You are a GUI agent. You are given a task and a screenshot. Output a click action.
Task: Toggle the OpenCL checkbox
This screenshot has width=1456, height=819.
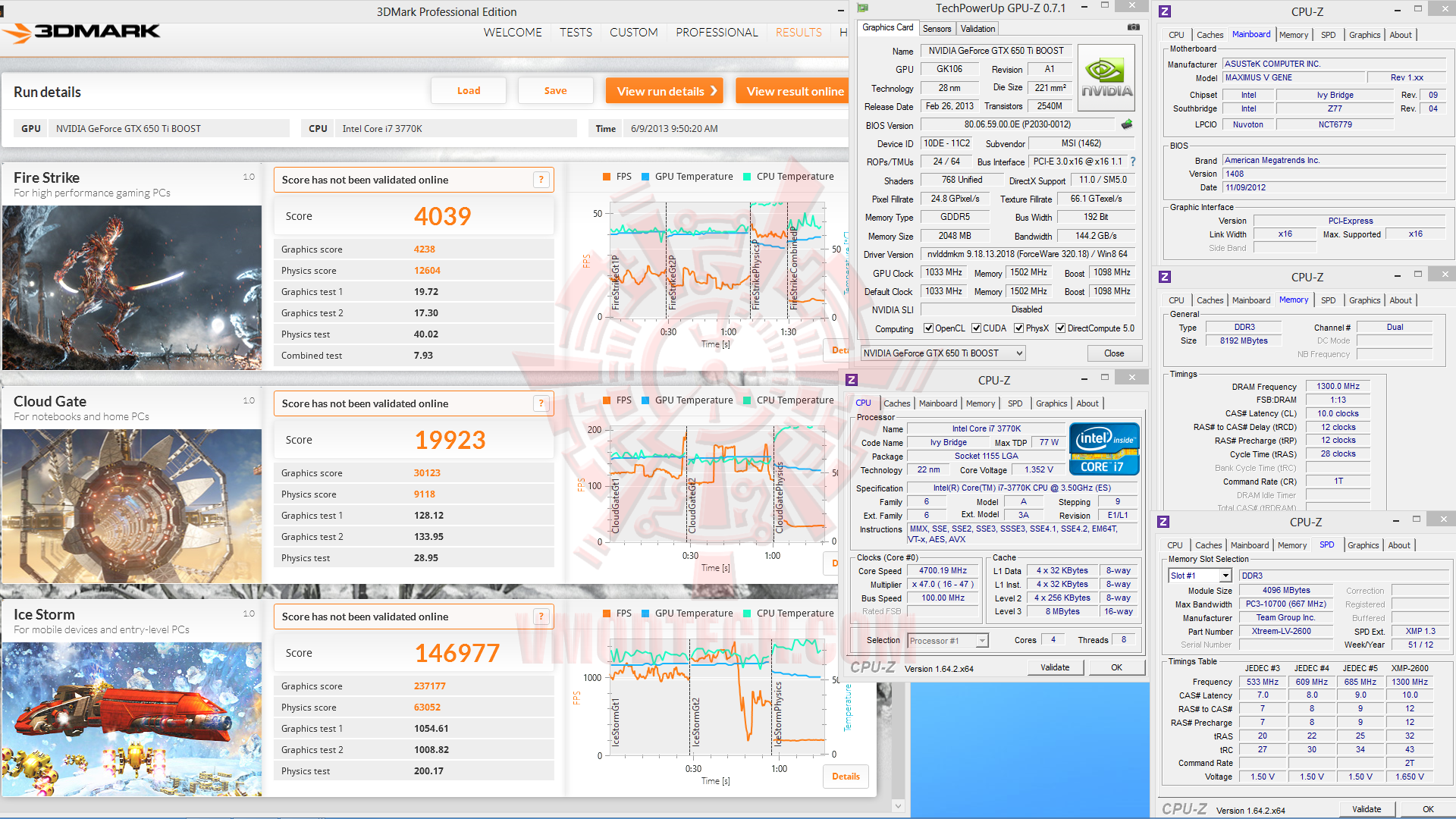point(928,328)
